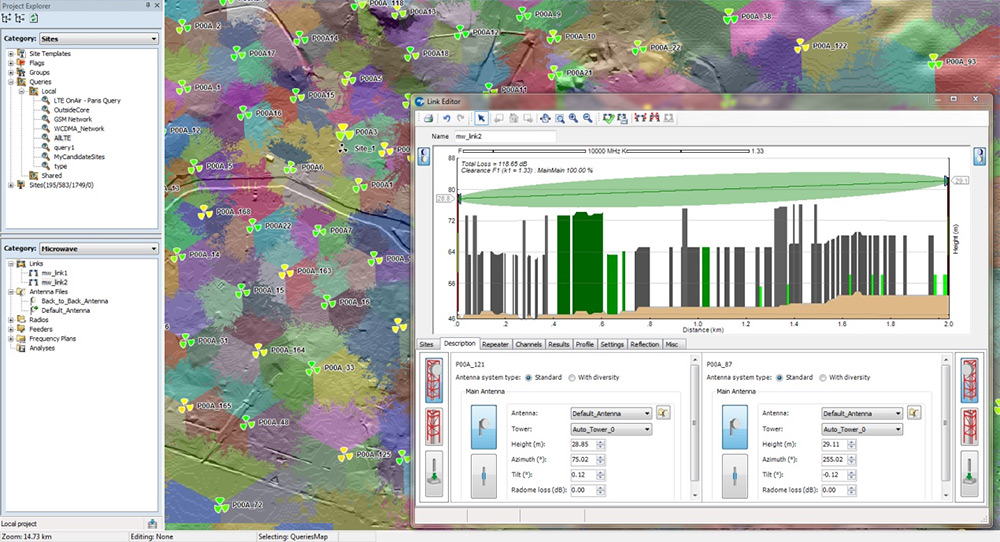This screenshot has width=1000, height=542.
Task: Click the Print icon in Link Editor toolbar
Action: click(429, 118)
